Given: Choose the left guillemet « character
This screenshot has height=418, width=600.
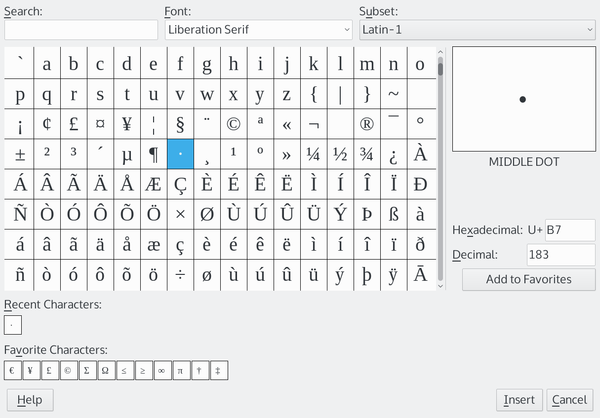Looking at the screenshot, I should [x=287, y=124].
